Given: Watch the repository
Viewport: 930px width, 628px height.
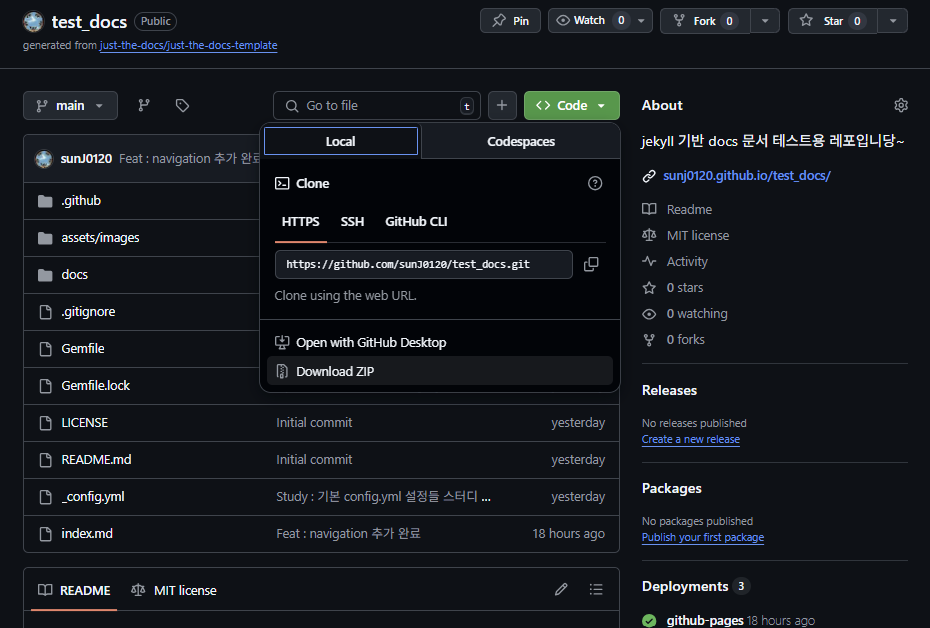Looking at the screenshot, I should coord(589,21).
